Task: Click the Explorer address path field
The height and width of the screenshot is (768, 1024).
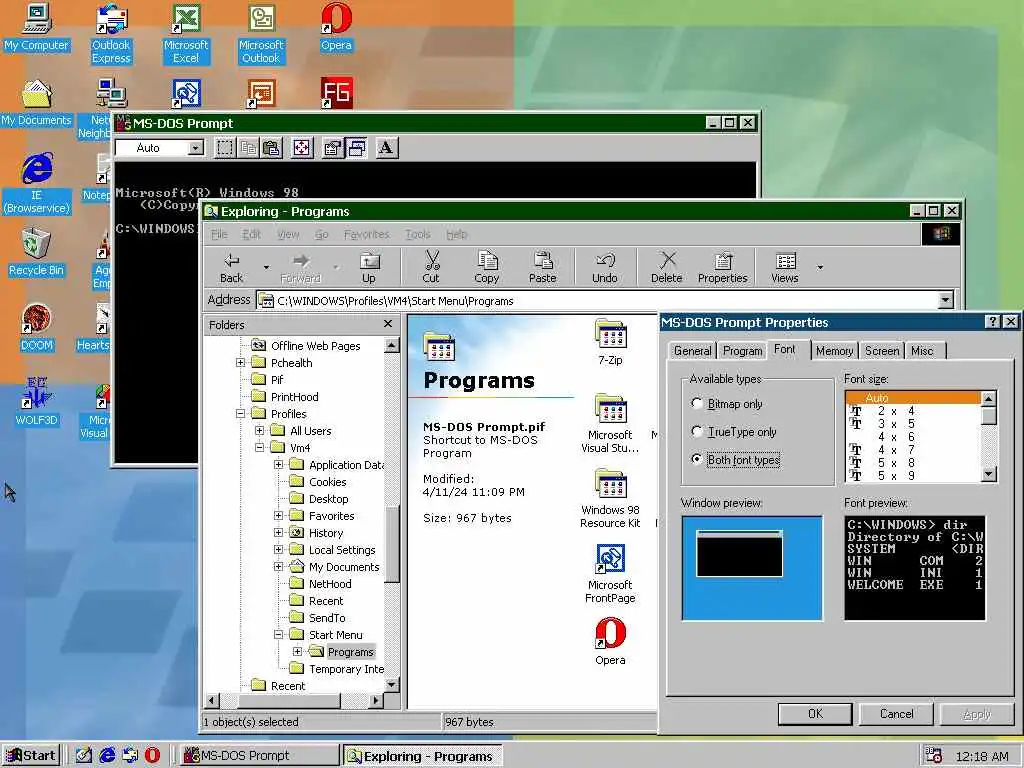Action: point(598,300)
